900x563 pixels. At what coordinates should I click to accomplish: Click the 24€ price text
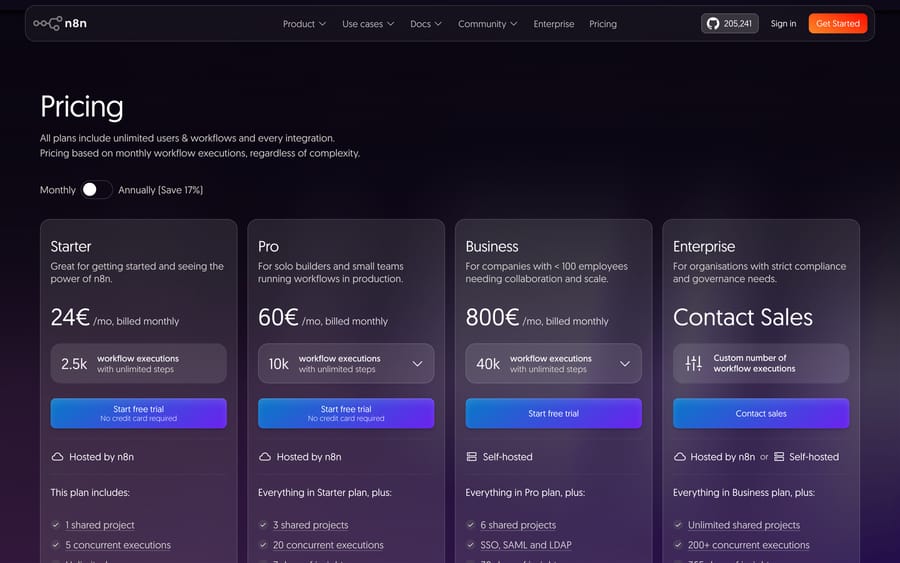70,317
